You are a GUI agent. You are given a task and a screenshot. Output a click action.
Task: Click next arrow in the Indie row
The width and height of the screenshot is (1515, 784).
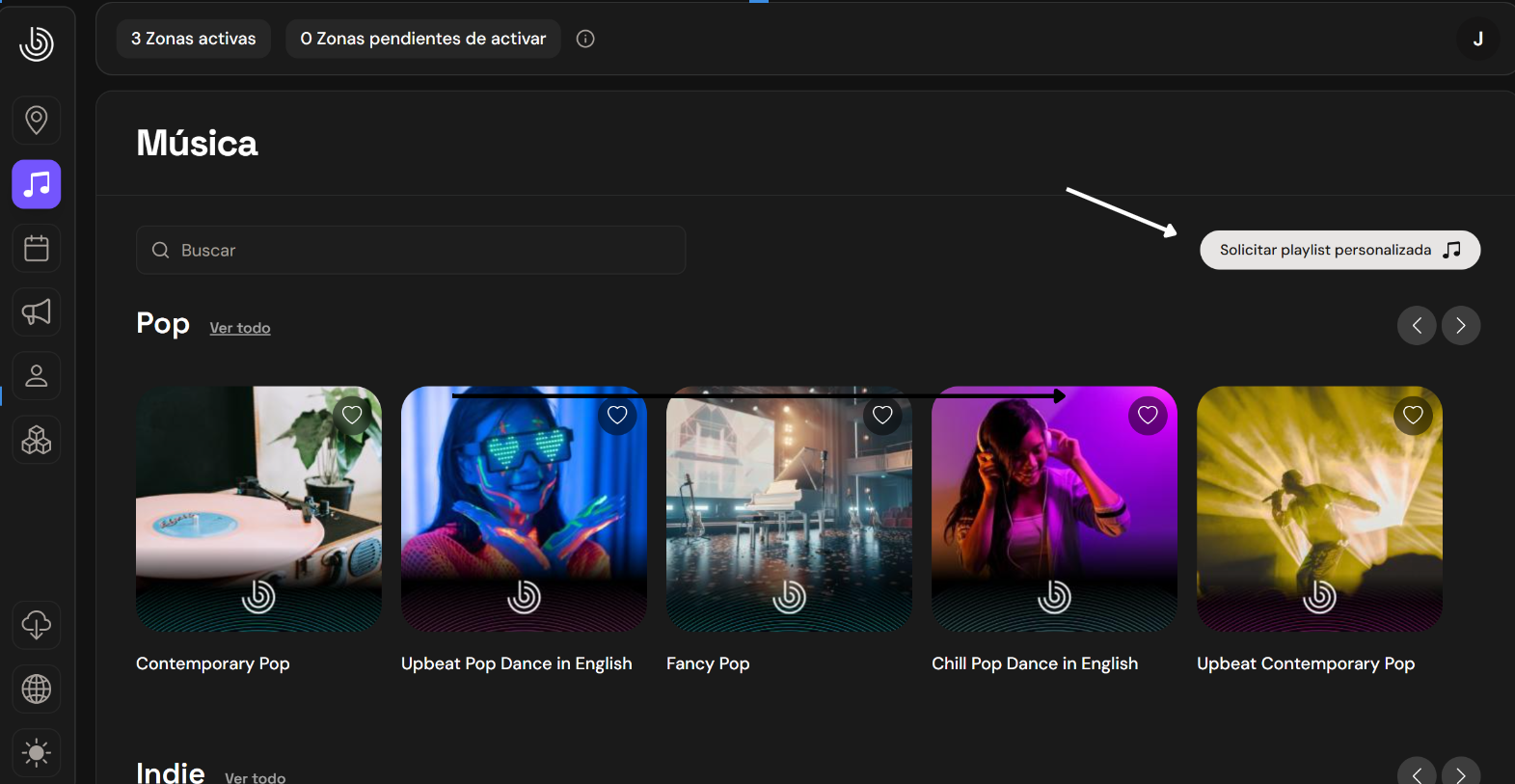tap(1460, 773)
